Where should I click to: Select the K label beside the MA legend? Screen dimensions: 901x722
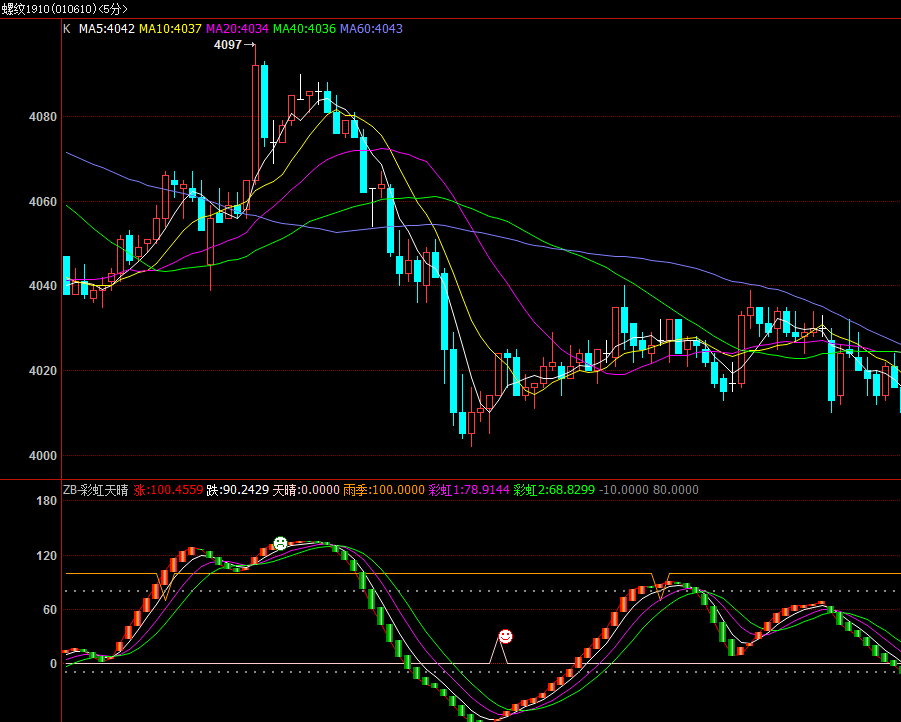[x=67, y=29]
